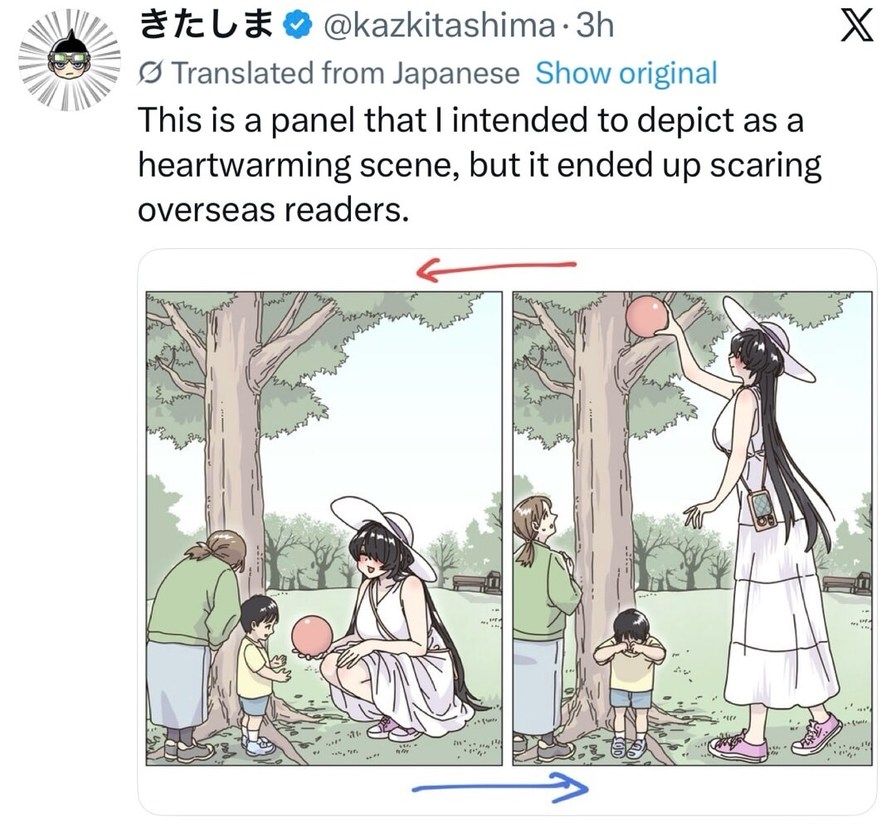The width and height of the screenshot is (896, 824).
Task: Show the original Japanese tweet text
Action: [626, 73]
